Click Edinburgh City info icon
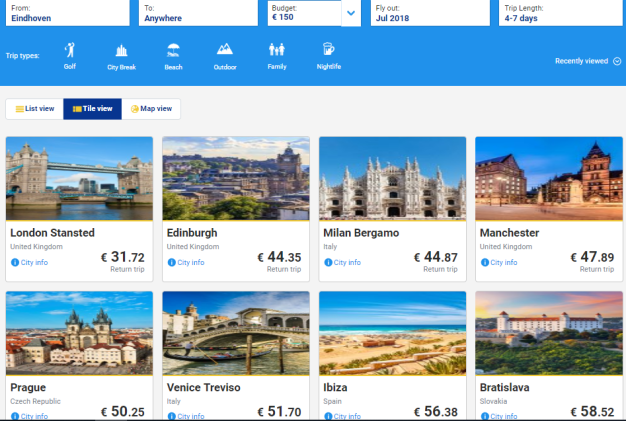The height and width of the screenshot is (421, 626). tap(172, 262)
